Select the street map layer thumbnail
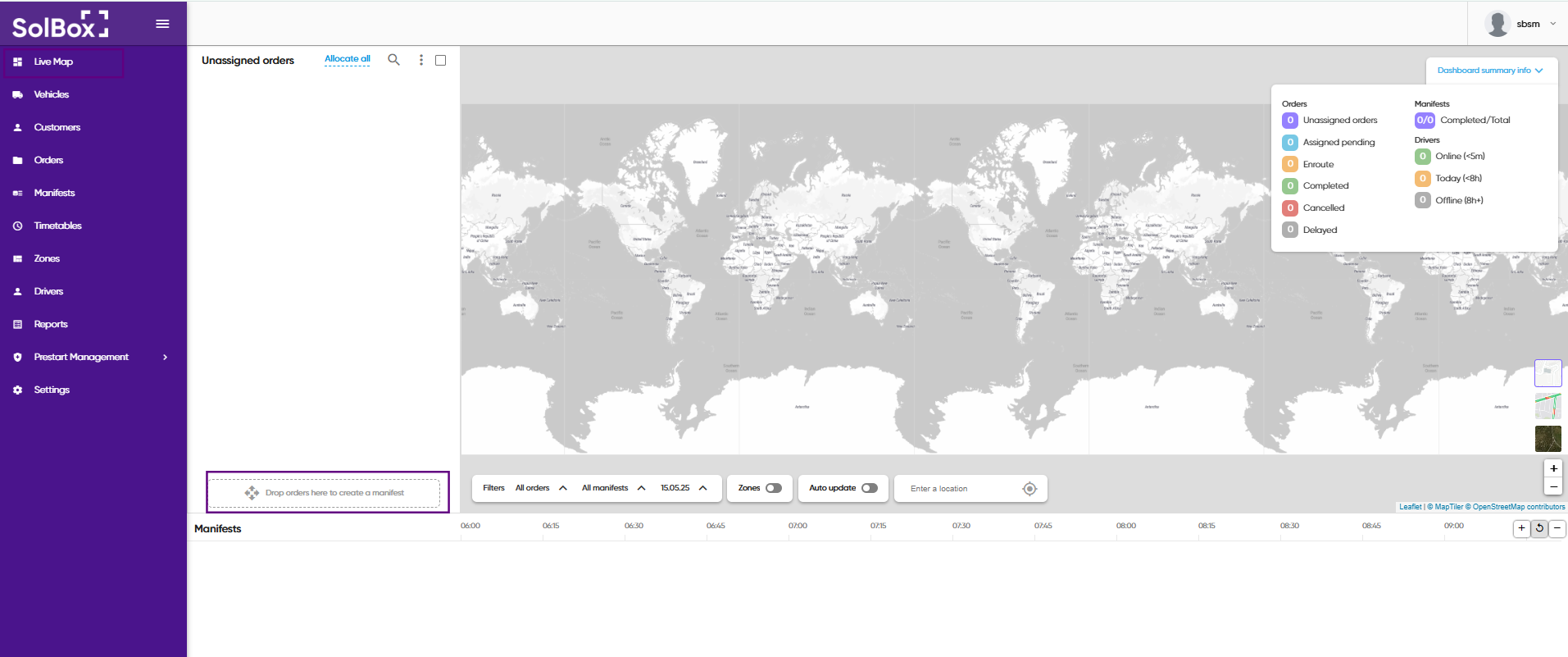The width and height of the screenshot is (1568, 657). [x=1548, y=406]
